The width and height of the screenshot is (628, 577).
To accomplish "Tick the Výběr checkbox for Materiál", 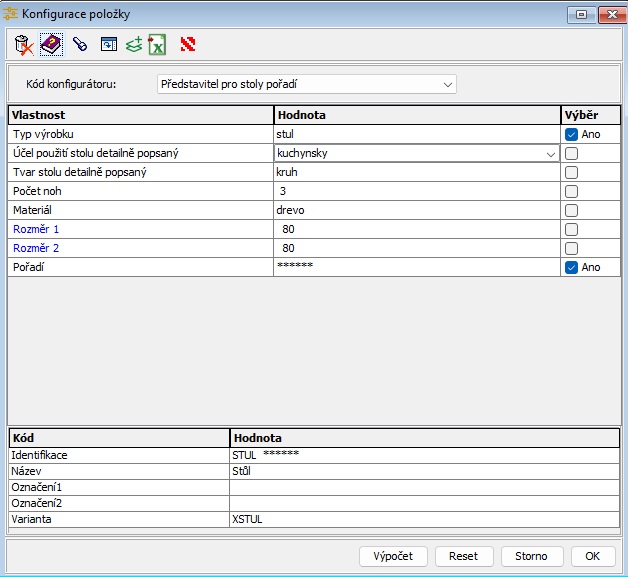I will pos(571,210).
